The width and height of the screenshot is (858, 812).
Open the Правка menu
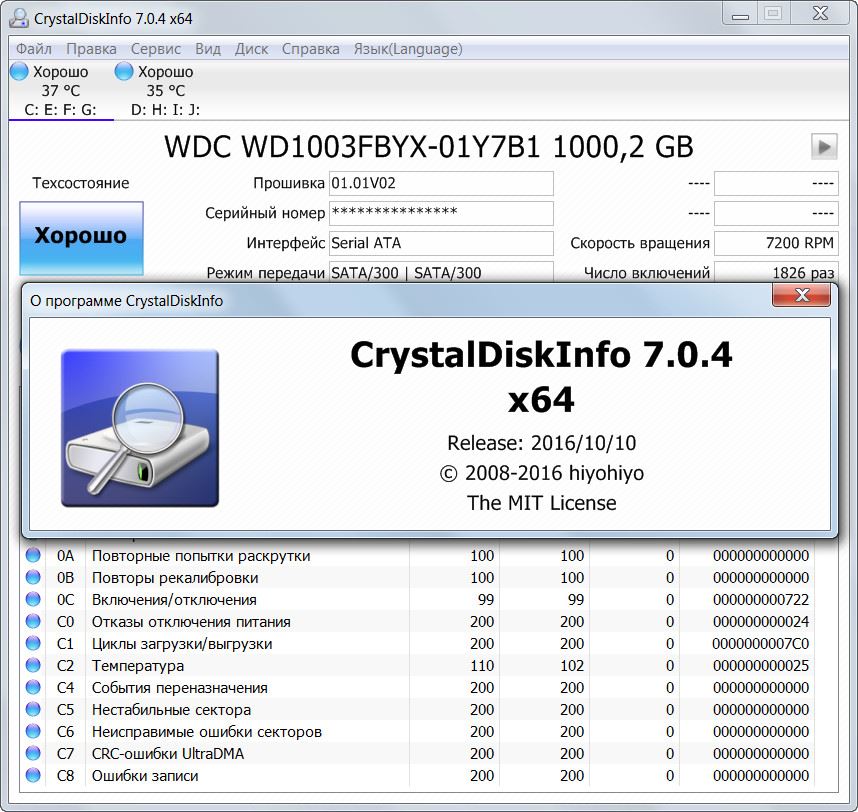tap(91, 49)
